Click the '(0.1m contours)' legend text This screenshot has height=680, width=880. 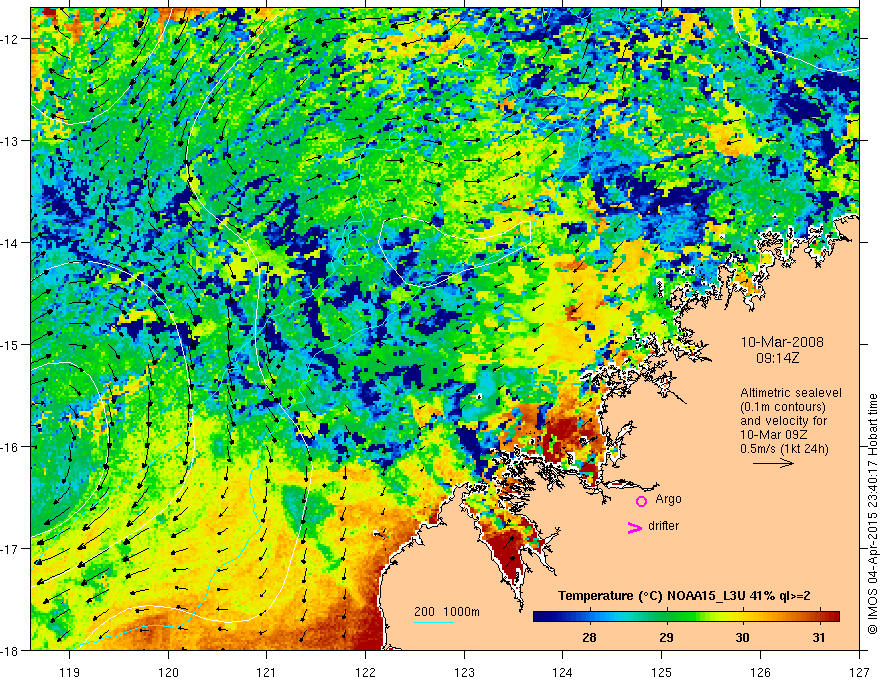tap(783, 407)
